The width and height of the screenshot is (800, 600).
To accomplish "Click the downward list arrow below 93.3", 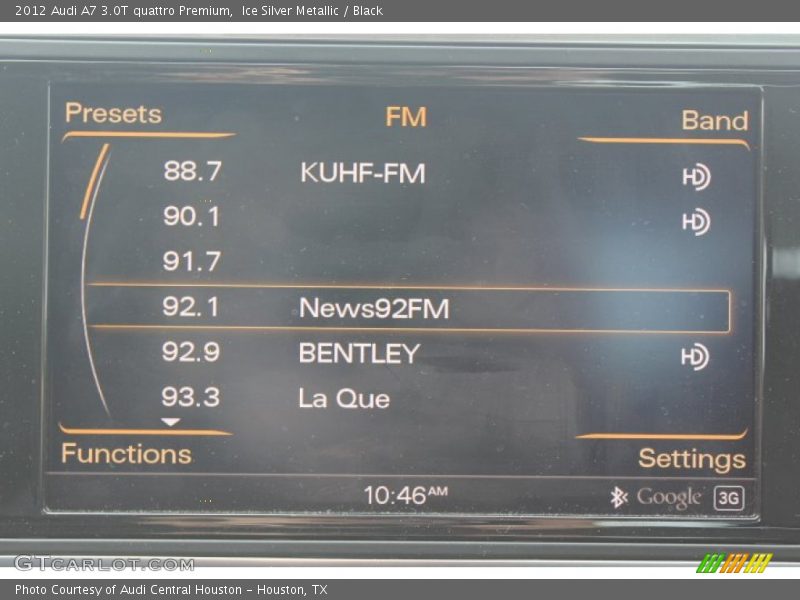I will click(x=170, y=422).
